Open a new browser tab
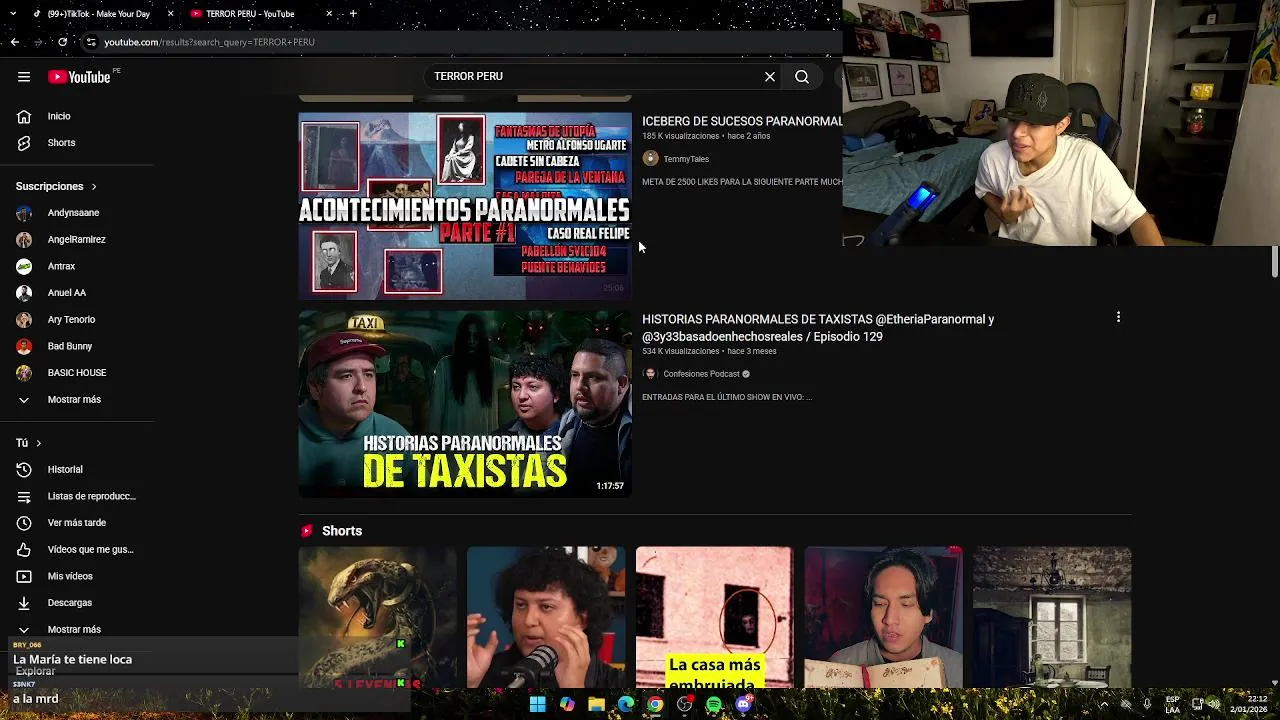This screenshot has width=1280, height=720. (x=353, y=13)
